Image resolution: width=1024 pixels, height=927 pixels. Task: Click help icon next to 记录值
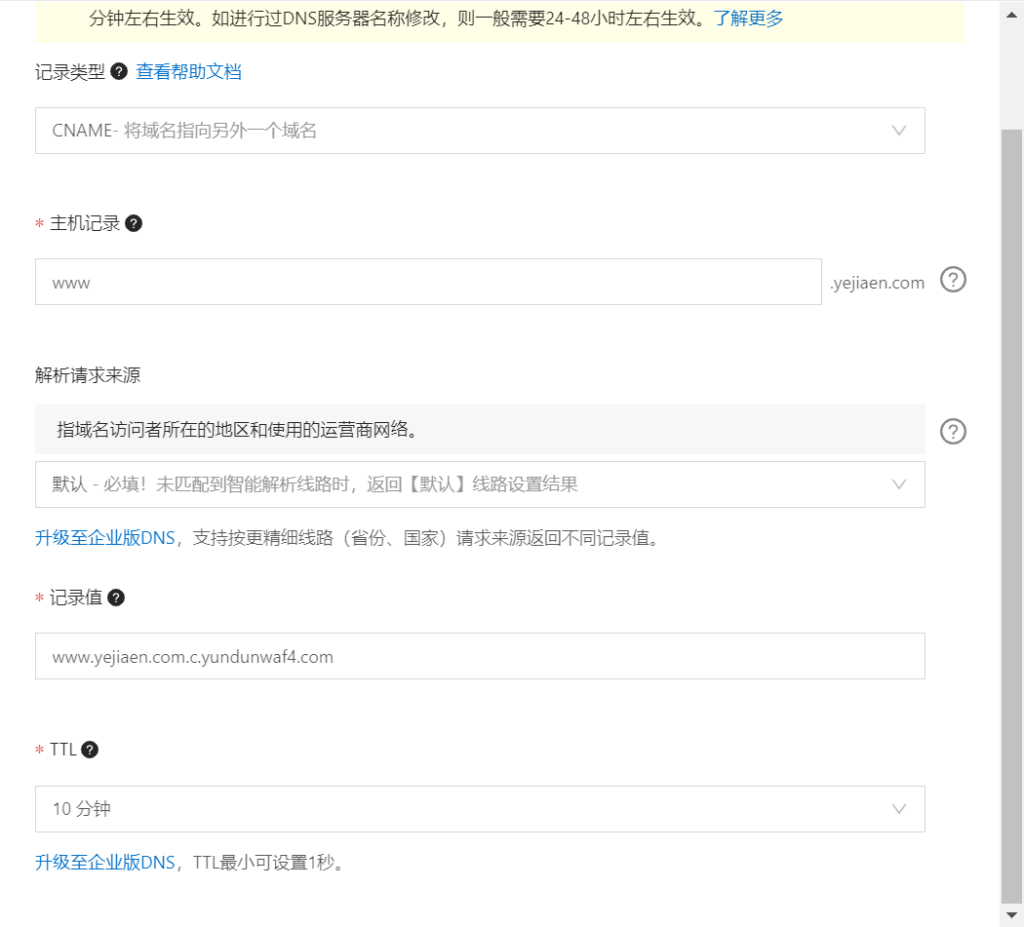(x=116, y=597)
